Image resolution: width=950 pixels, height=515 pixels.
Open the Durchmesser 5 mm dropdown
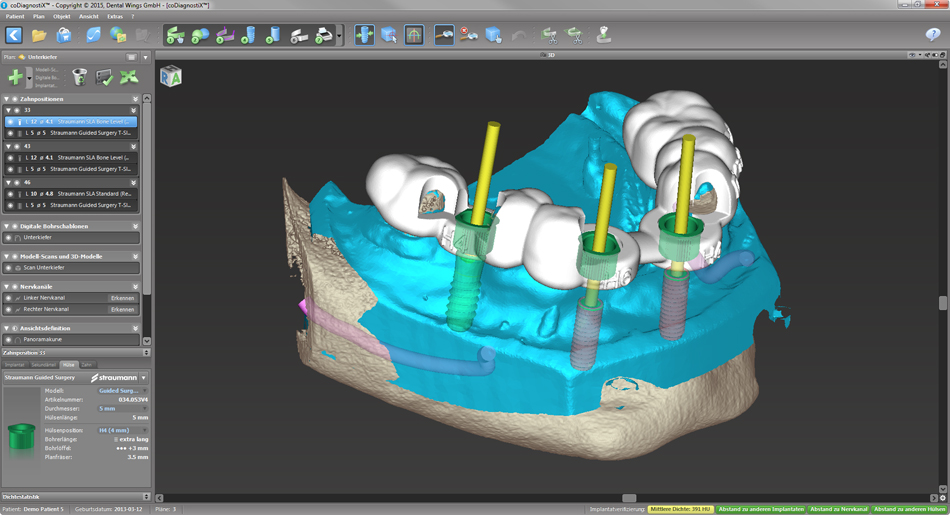122,408
